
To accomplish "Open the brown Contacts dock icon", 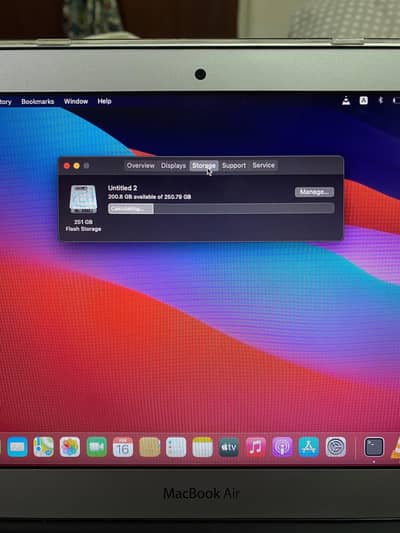I will click(x=150, y=447).
